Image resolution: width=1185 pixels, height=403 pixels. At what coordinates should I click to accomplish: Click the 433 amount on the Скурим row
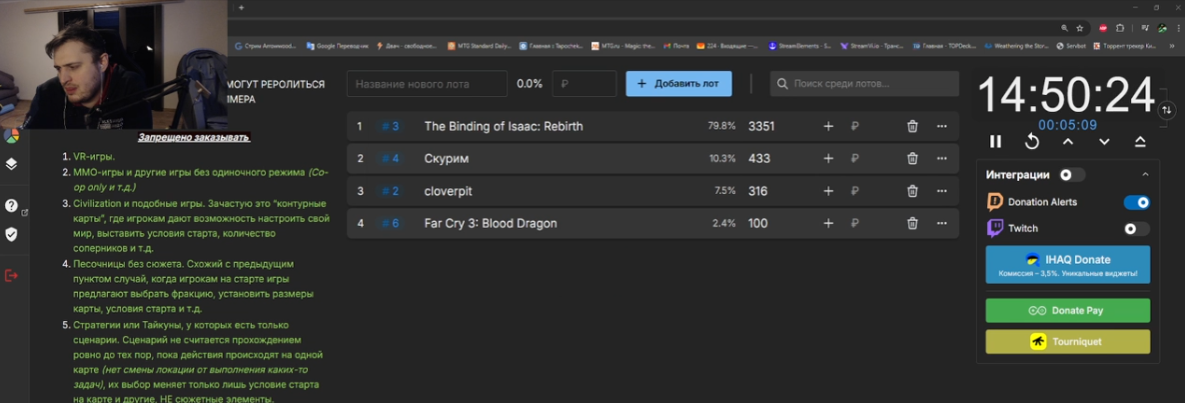coord(758,159)
